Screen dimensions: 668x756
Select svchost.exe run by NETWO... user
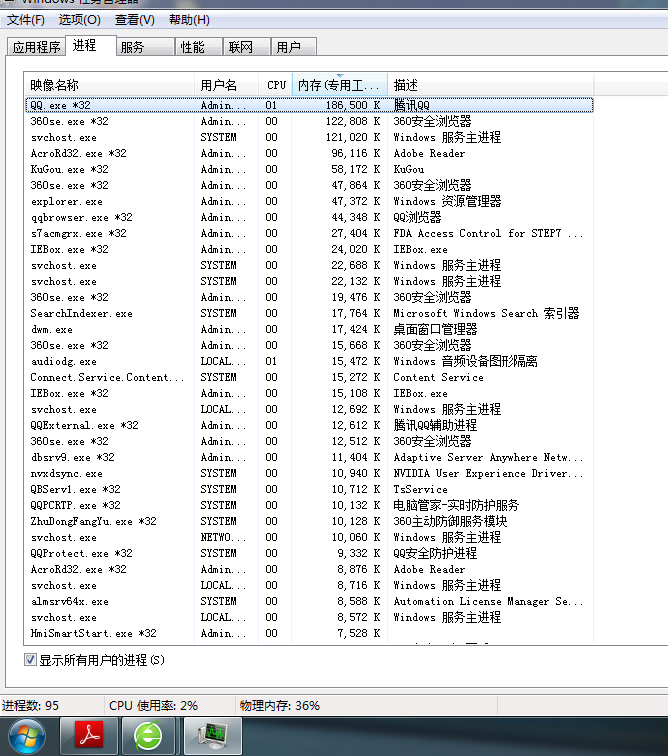pyautogui.click(x=309, y=537)
